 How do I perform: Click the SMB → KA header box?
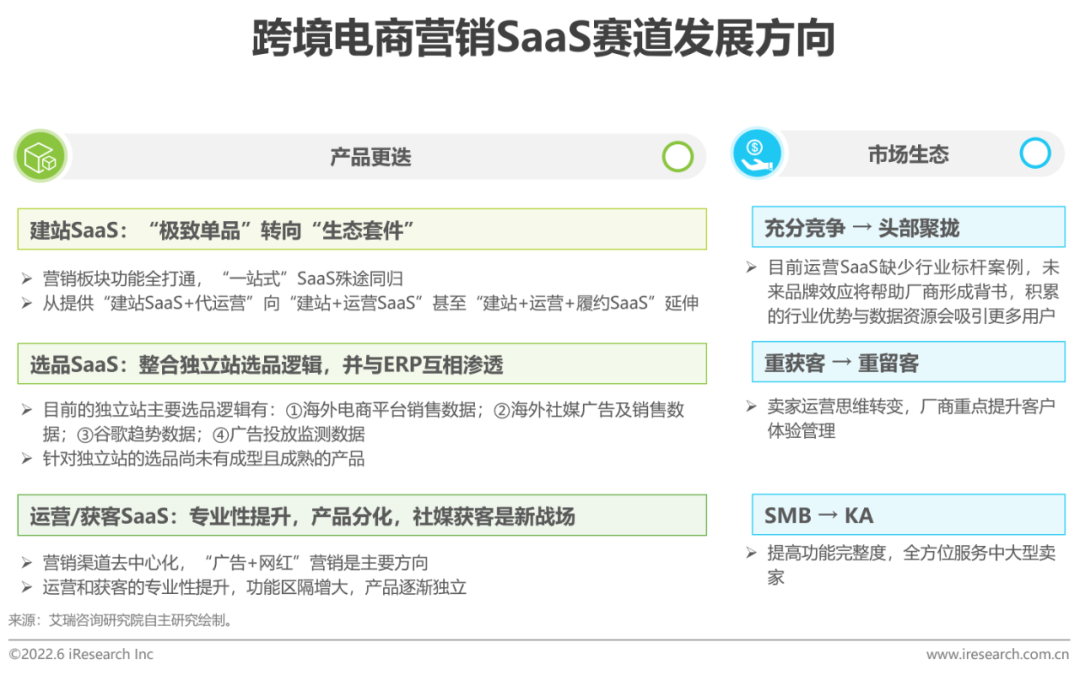tap(906, 514)
